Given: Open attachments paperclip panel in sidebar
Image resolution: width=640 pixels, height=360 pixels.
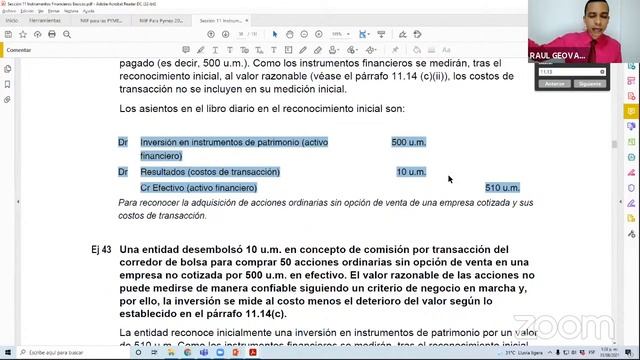Looking at the screenshot, I should tap(7, 100).
